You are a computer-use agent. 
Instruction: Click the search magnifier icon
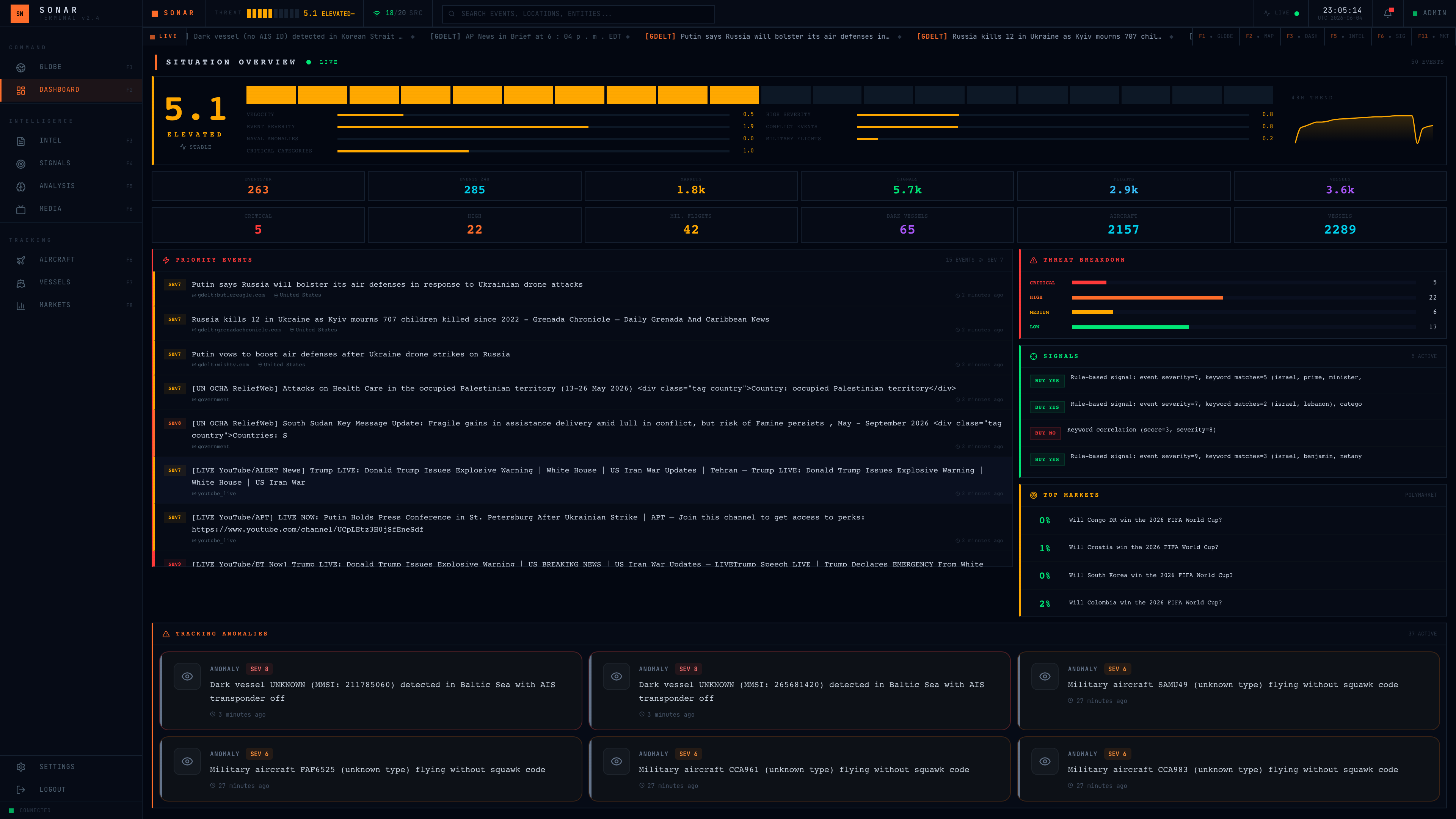pos(452,14)
